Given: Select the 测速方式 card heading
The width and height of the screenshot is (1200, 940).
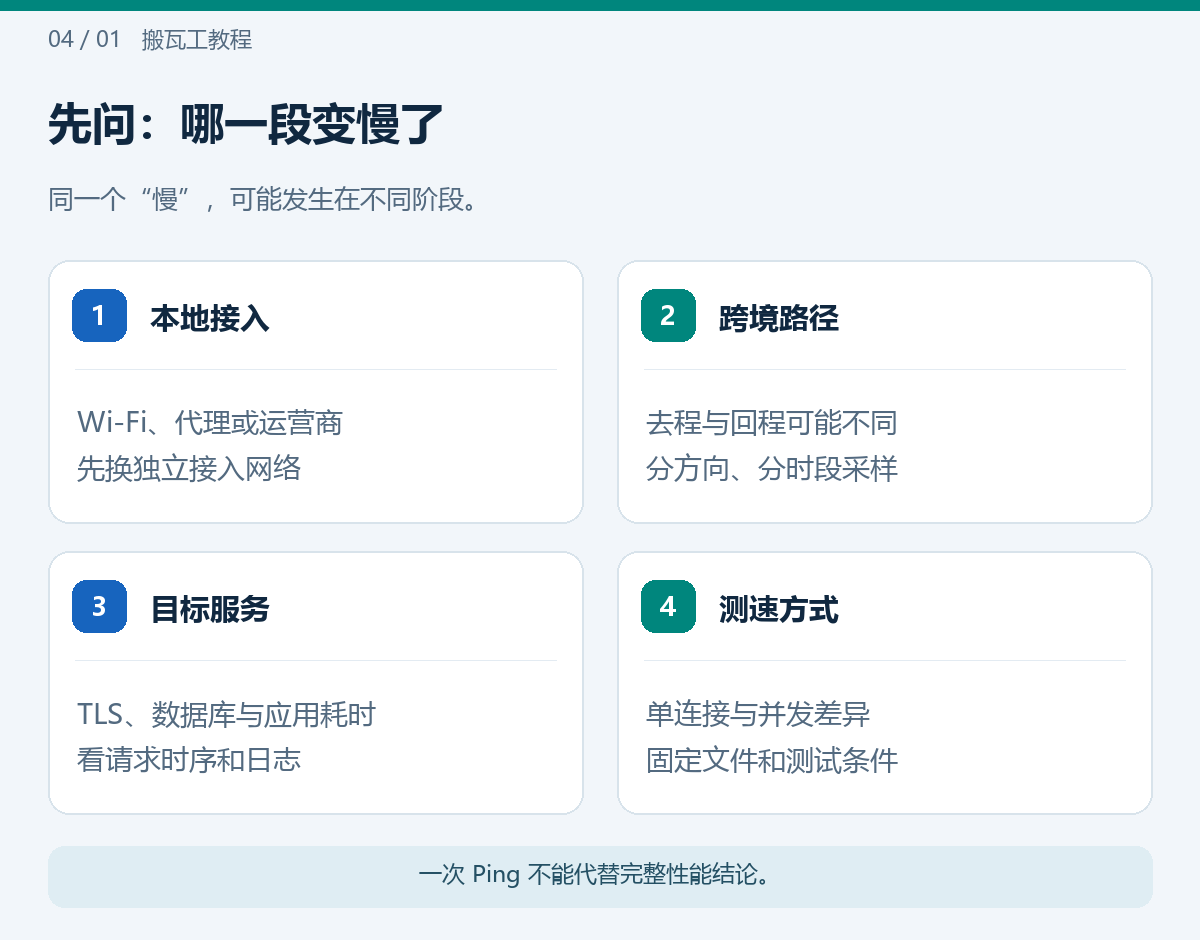Looking at the screenshot, I should (779, 609).
